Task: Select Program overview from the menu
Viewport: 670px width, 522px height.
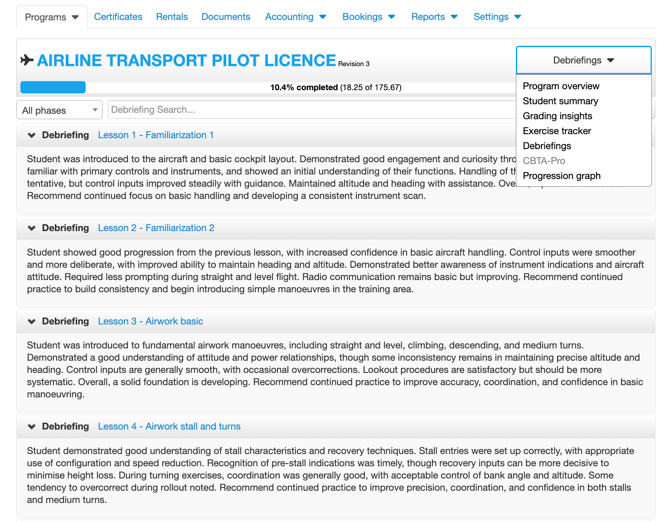Action: click(561, 86)
